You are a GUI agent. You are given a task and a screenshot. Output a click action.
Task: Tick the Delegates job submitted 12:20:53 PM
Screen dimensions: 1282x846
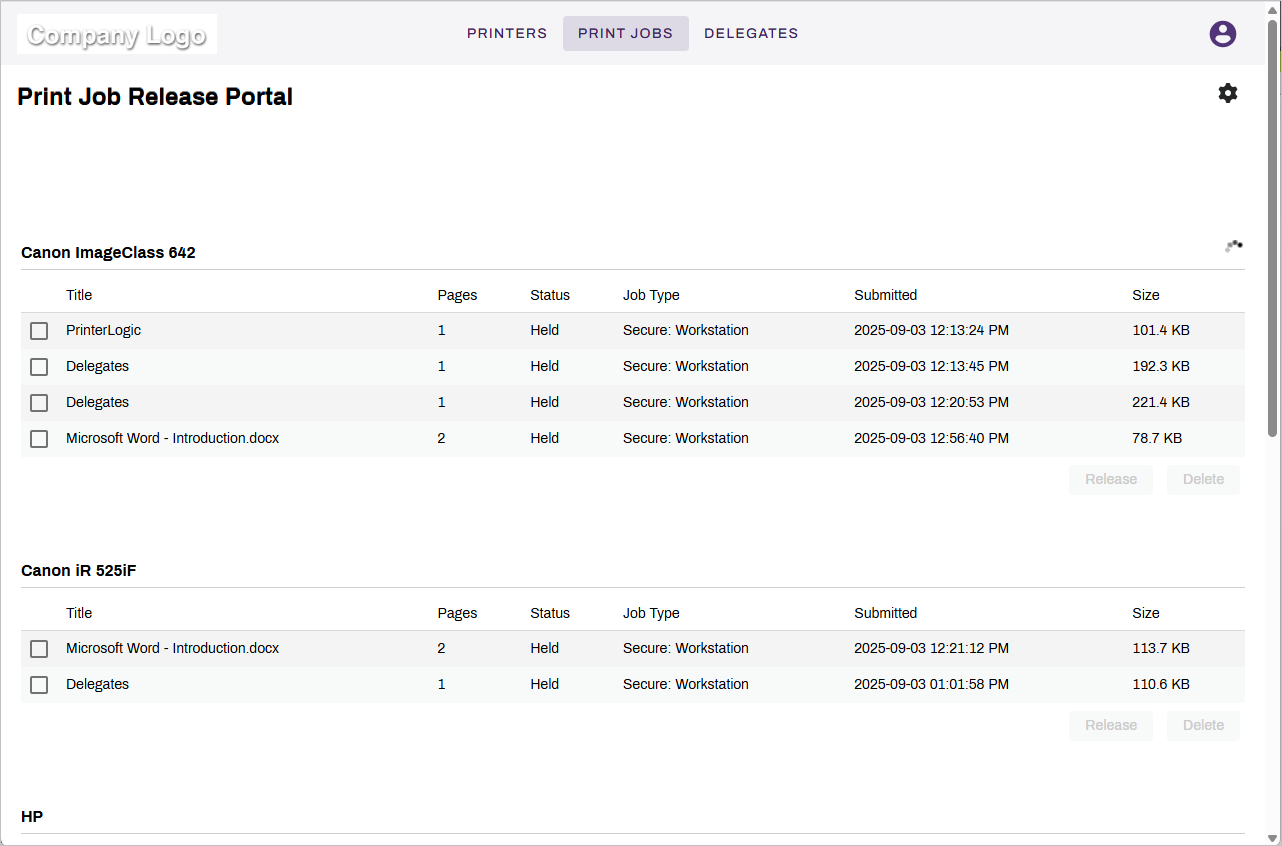(x=39, y=403)
